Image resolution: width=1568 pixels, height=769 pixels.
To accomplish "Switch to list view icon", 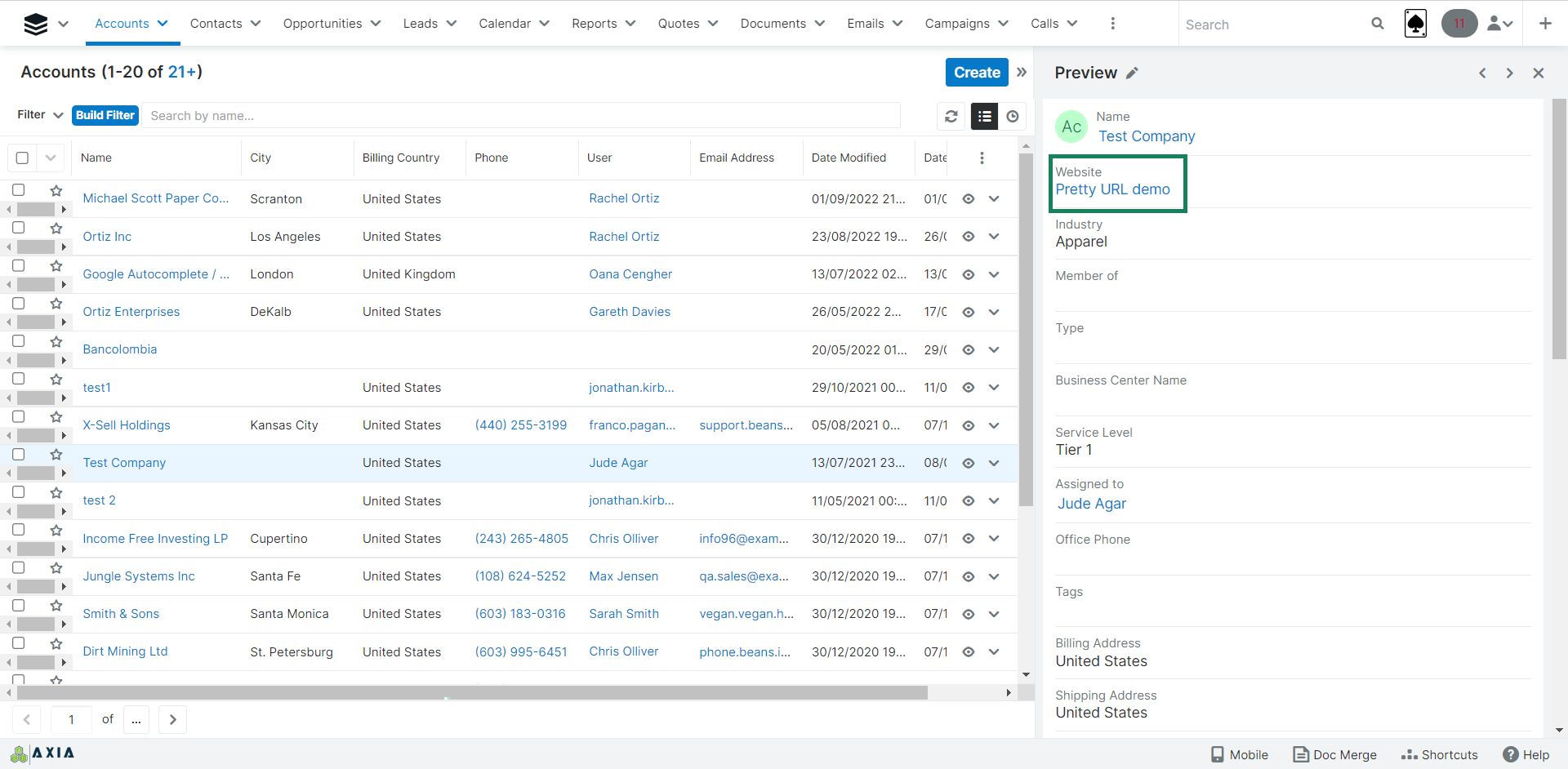I will tap(985, 117).
